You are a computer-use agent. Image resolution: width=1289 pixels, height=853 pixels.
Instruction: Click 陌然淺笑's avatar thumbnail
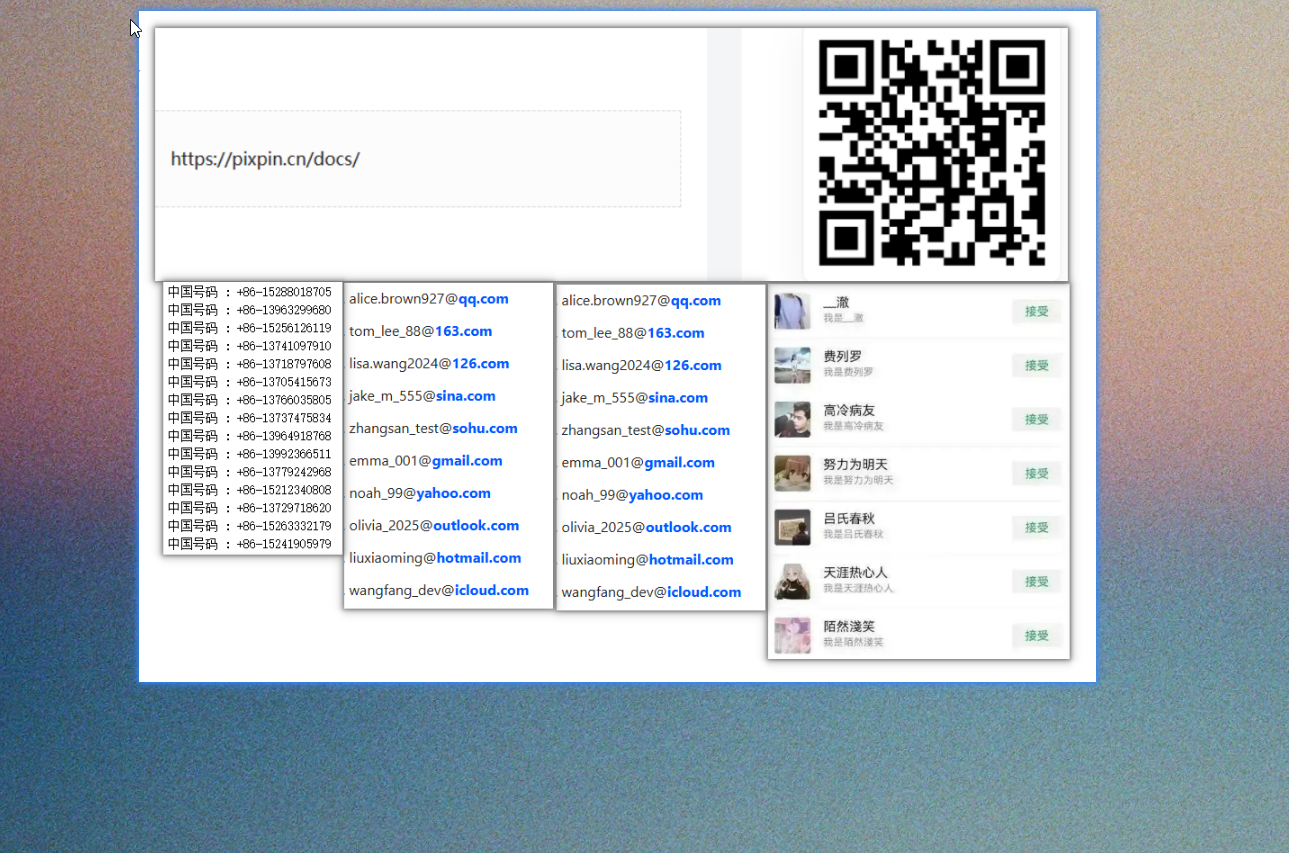[792, 636]
